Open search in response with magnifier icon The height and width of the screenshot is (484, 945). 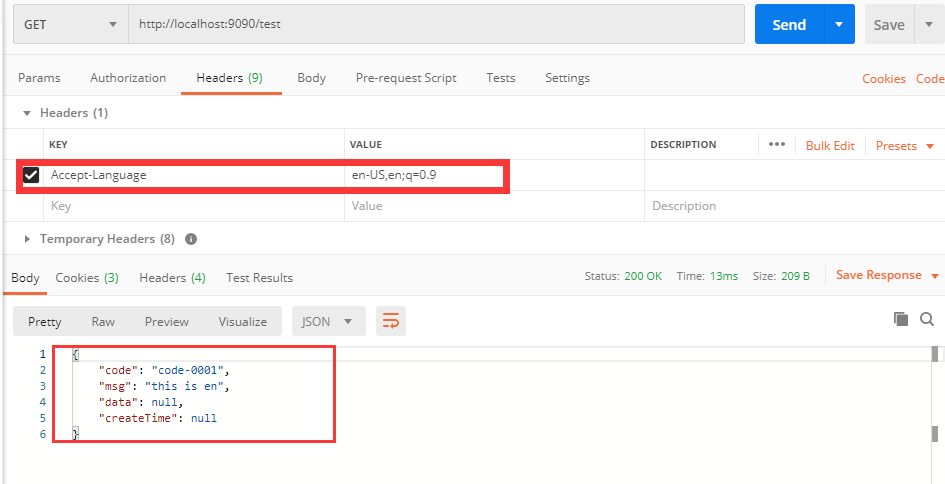(x=927, y=319)
